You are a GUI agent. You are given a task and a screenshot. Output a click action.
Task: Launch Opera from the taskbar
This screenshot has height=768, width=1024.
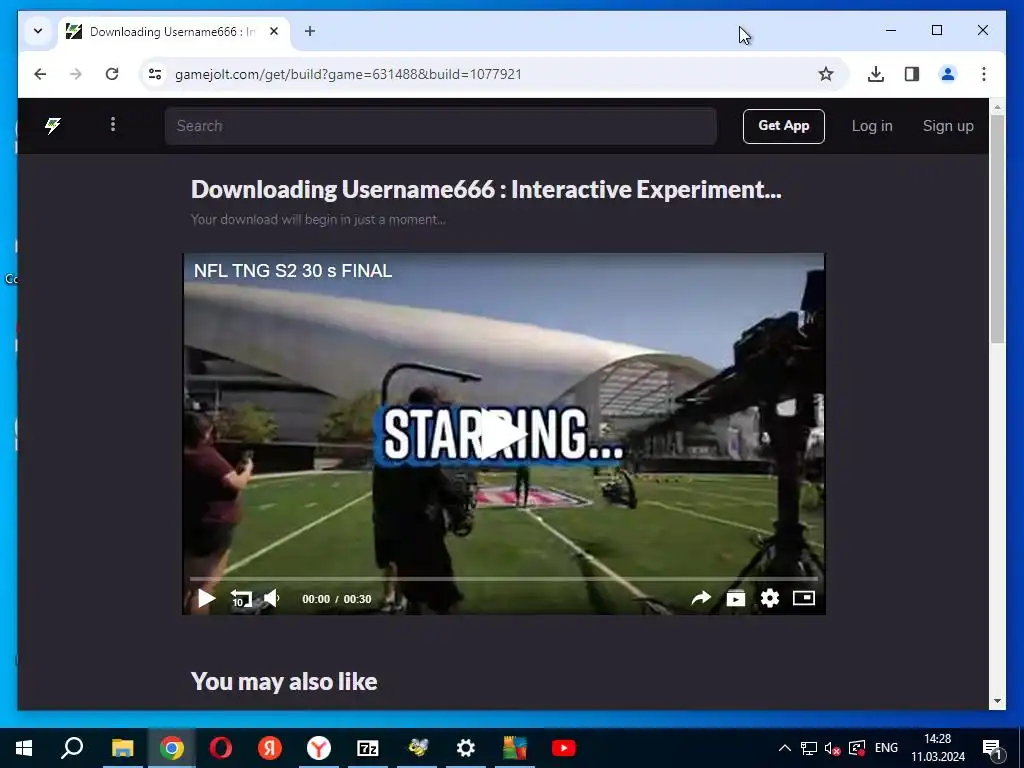(221, 748)
